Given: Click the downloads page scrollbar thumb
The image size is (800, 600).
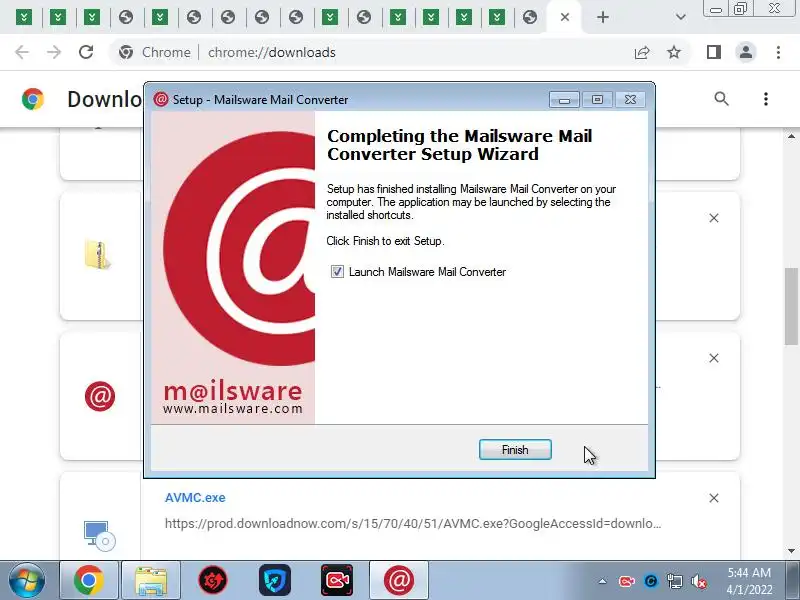Looking at the screenshot, I should pos(791,306).
